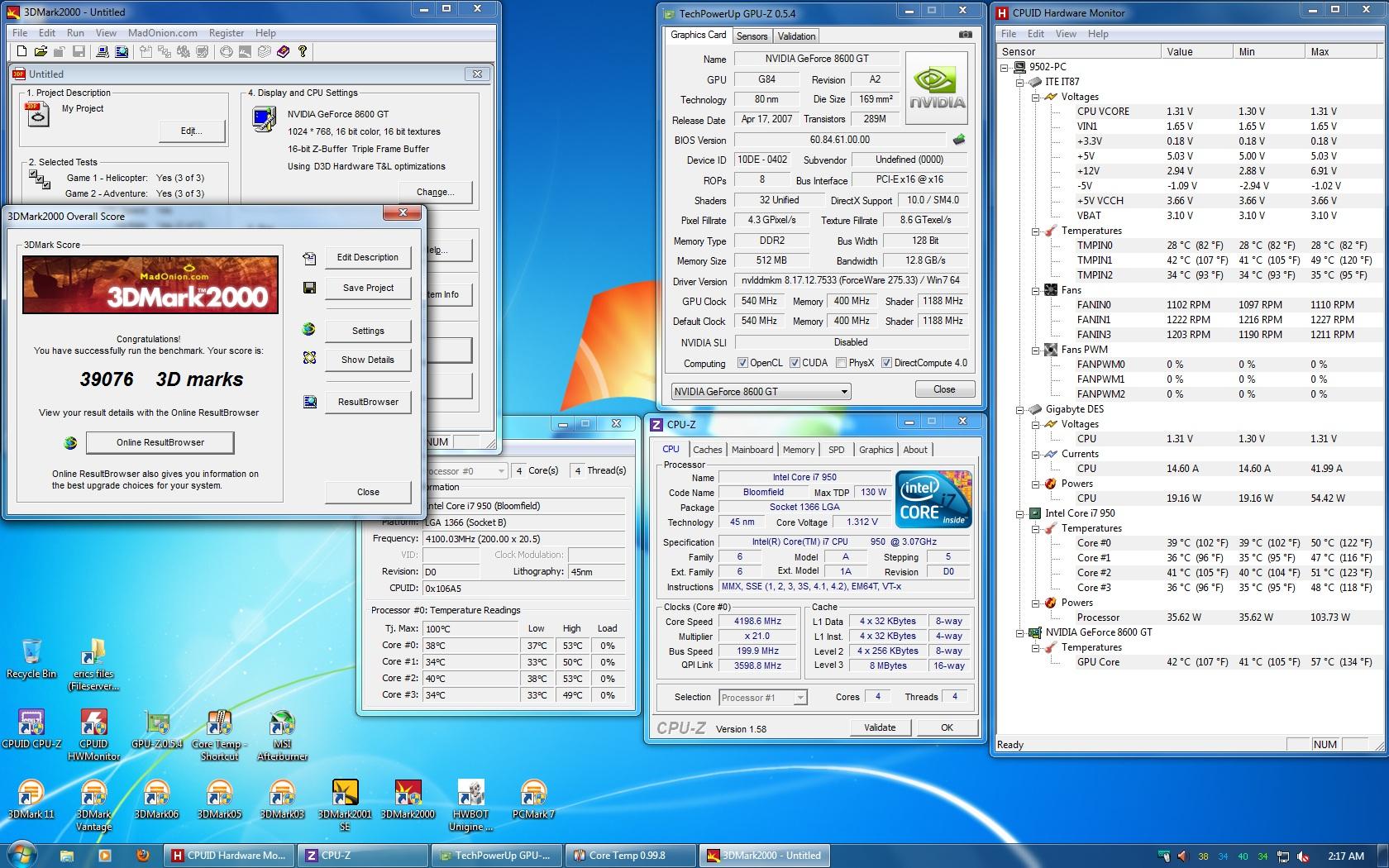Click the Change... display settings button
The image size is (1389, 868).
pyautogui.click(x=436, y=192)
